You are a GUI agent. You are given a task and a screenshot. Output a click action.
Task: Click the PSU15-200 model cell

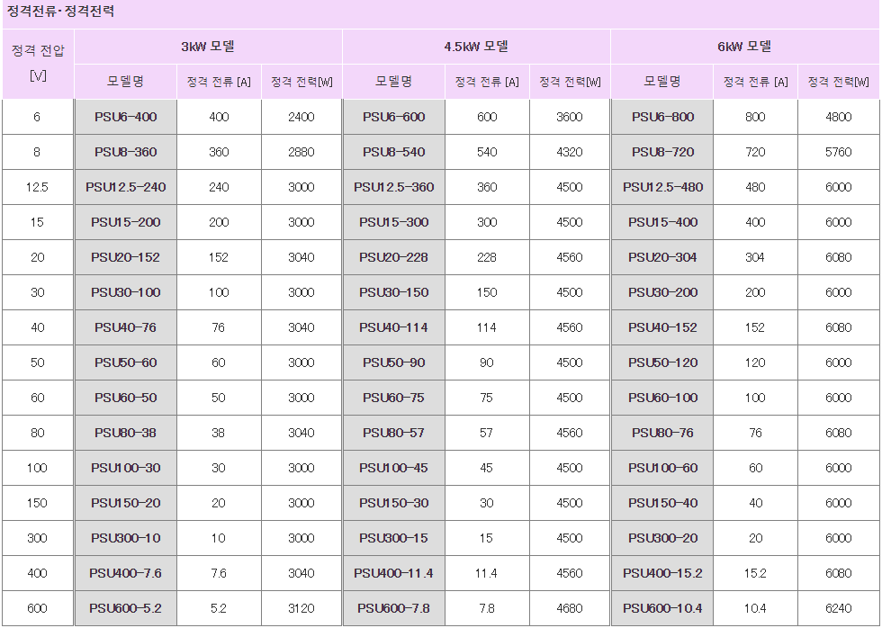click(126, 222)
